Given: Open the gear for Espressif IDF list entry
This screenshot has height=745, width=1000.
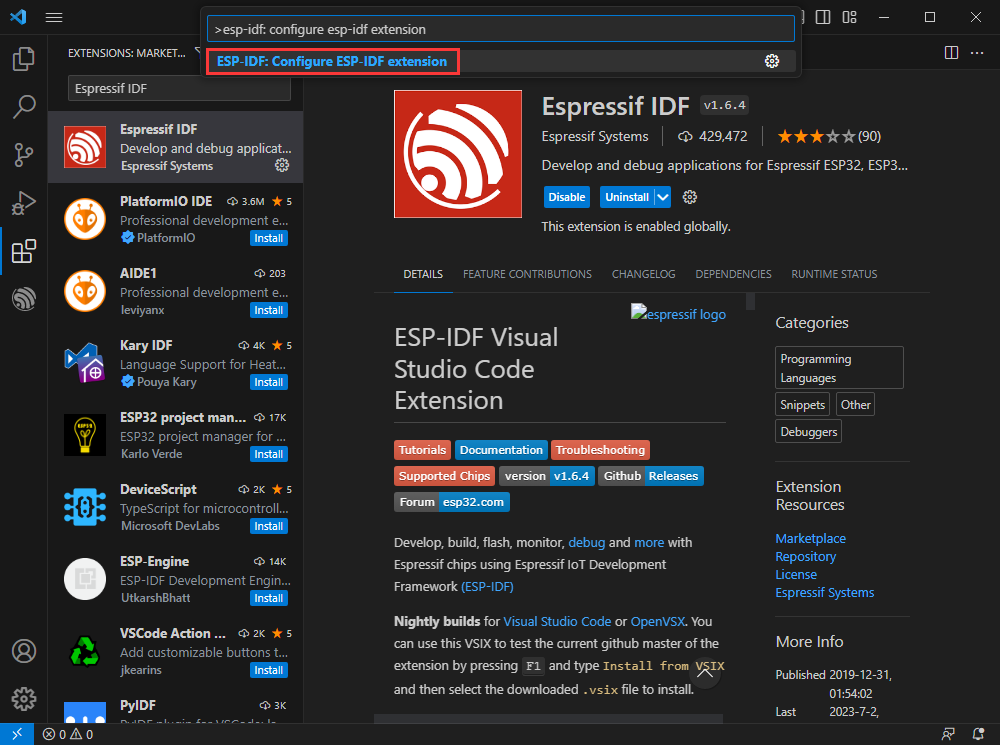Looking at the screenshot, I should click(x=282, y=165).
